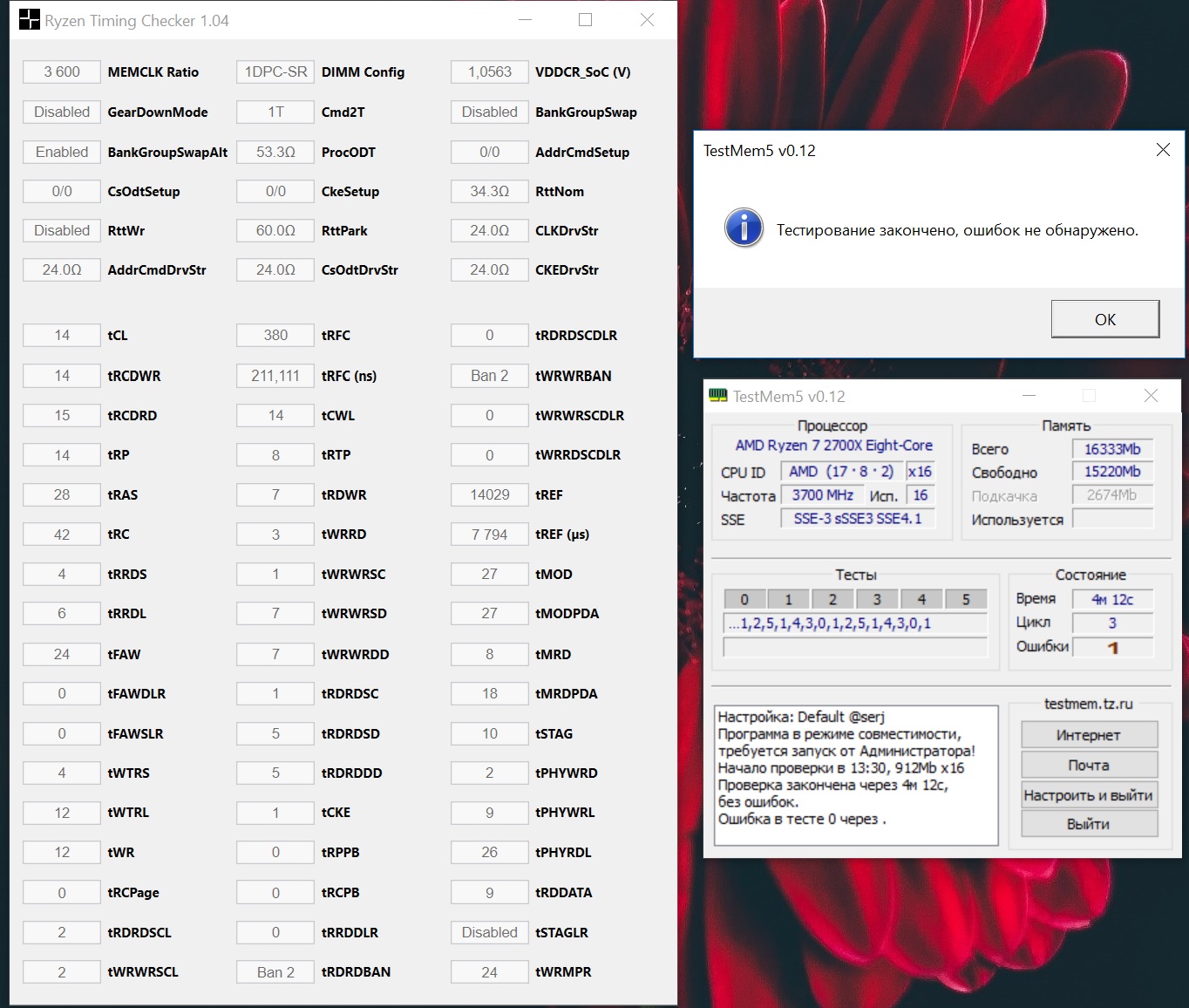Click the Ryzen Timing Checker title bar icon
Screen dimensions: 1189x1008
tap(30, 20)
